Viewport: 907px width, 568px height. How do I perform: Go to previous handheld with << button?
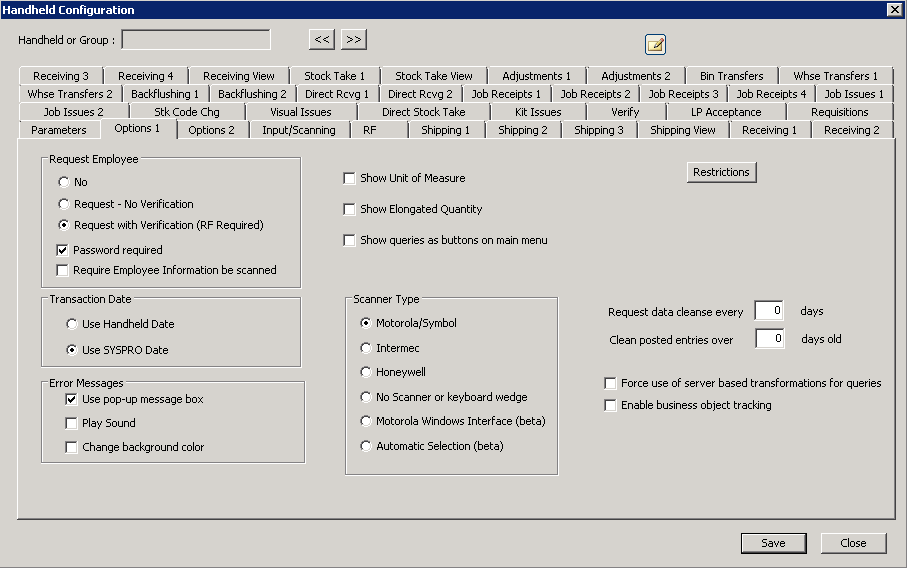pos(321,40)
